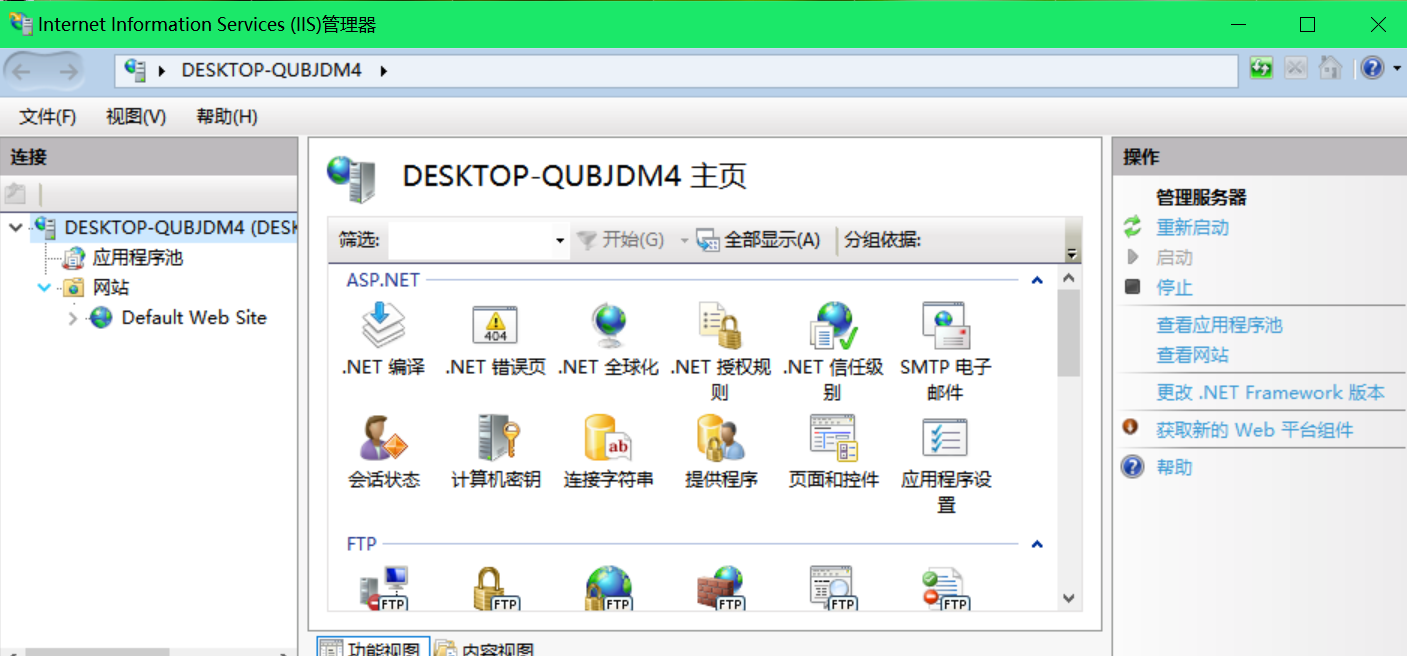Click the 帮助 link in actions pane
1407x656 pixels.
pos(1175,467)
